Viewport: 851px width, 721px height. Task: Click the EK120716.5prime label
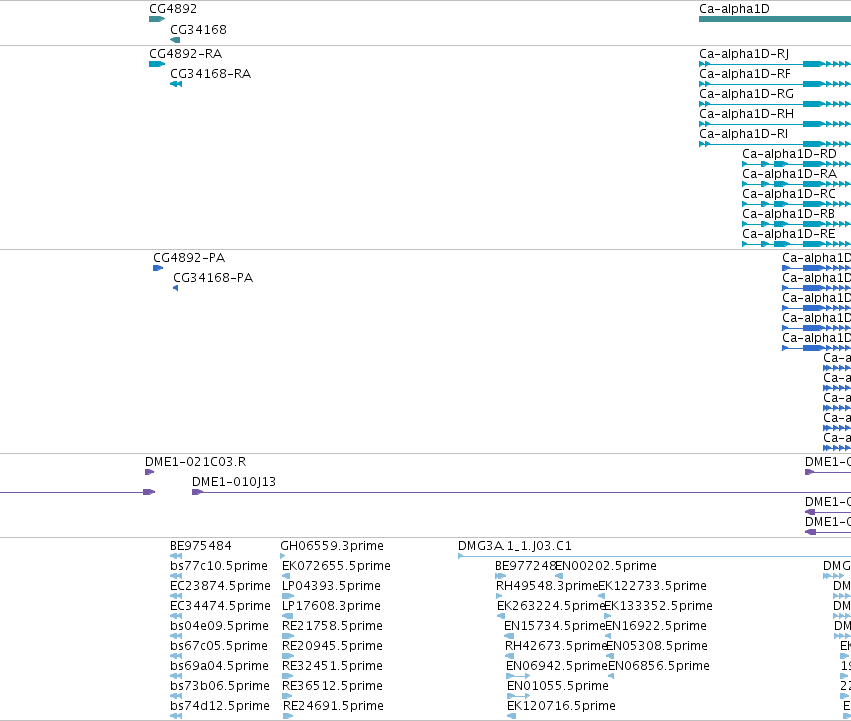tap(561, 707)
